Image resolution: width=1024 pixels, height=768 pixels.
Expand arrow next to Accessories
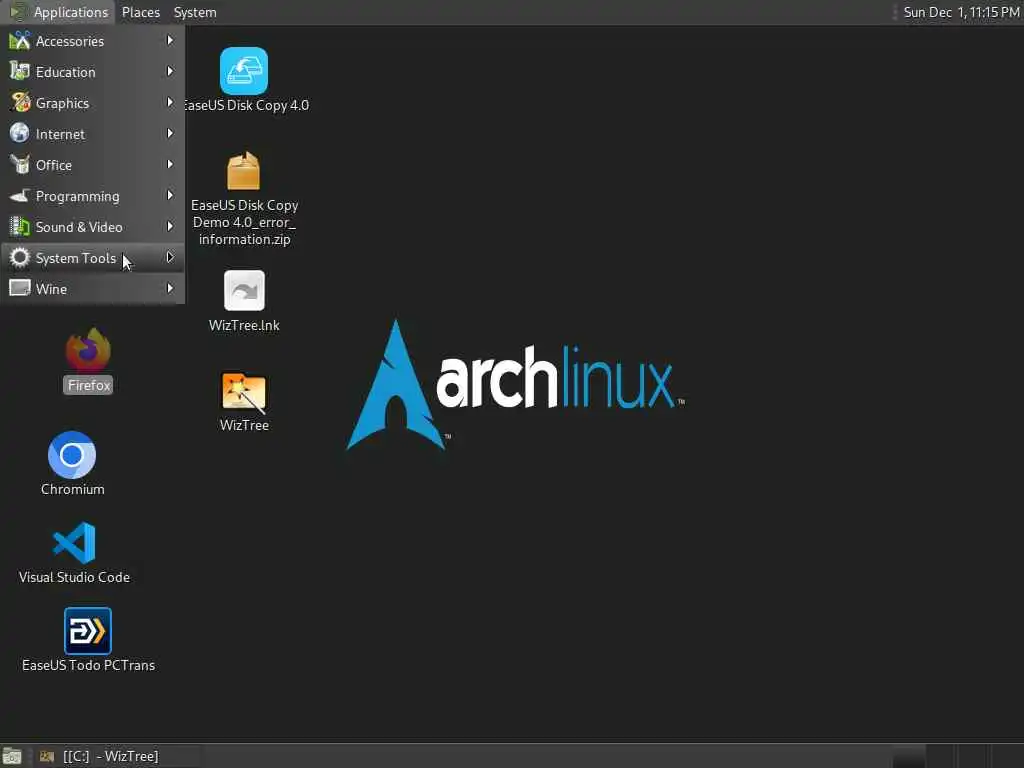point(170,40)
